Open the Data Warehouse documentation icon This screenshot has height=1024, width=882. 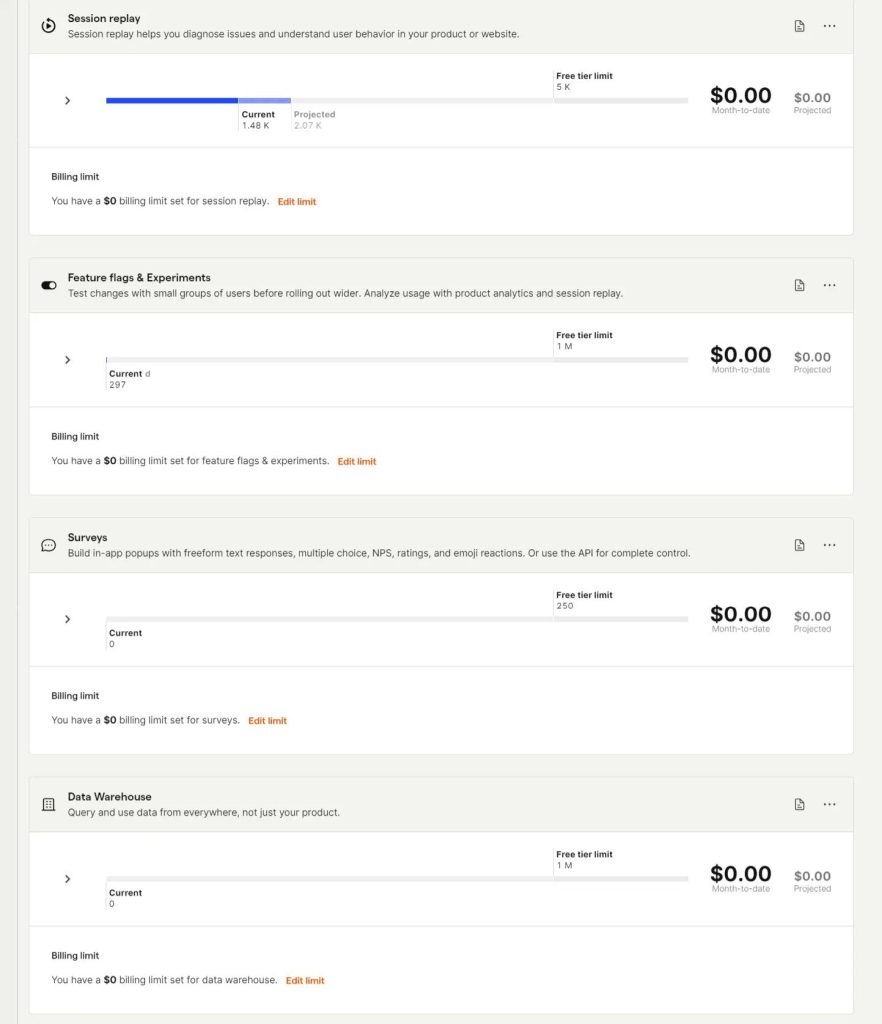click(799, 805)
